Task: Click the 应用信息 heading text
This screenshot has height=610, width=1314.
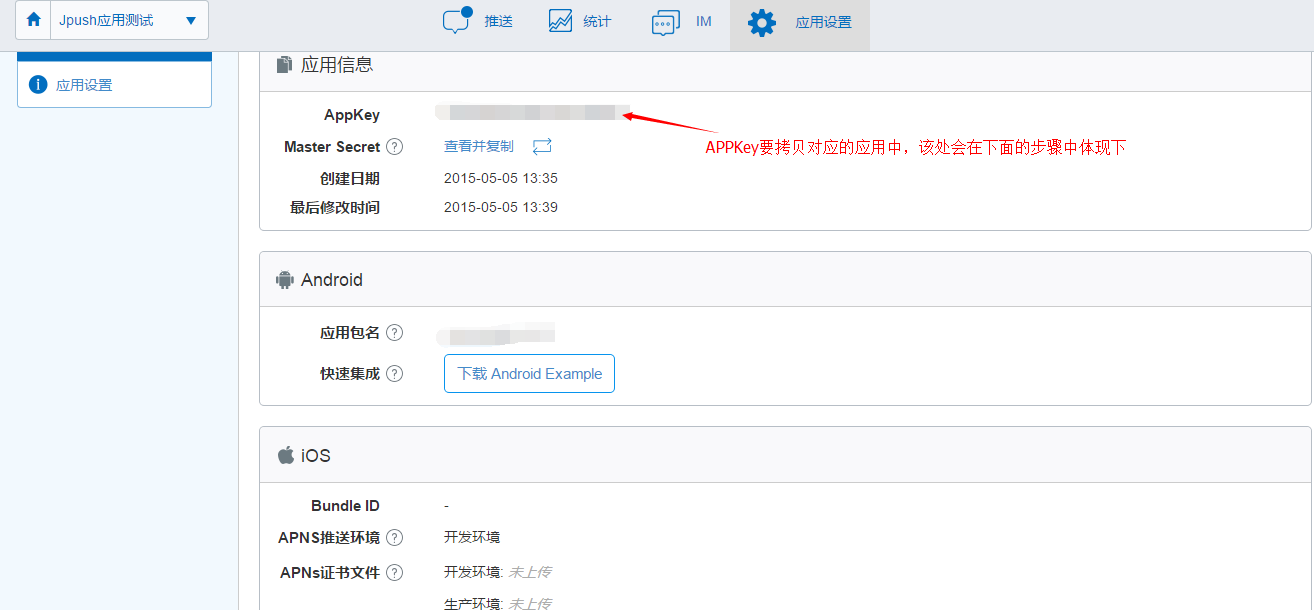Action: click(337, 64)
